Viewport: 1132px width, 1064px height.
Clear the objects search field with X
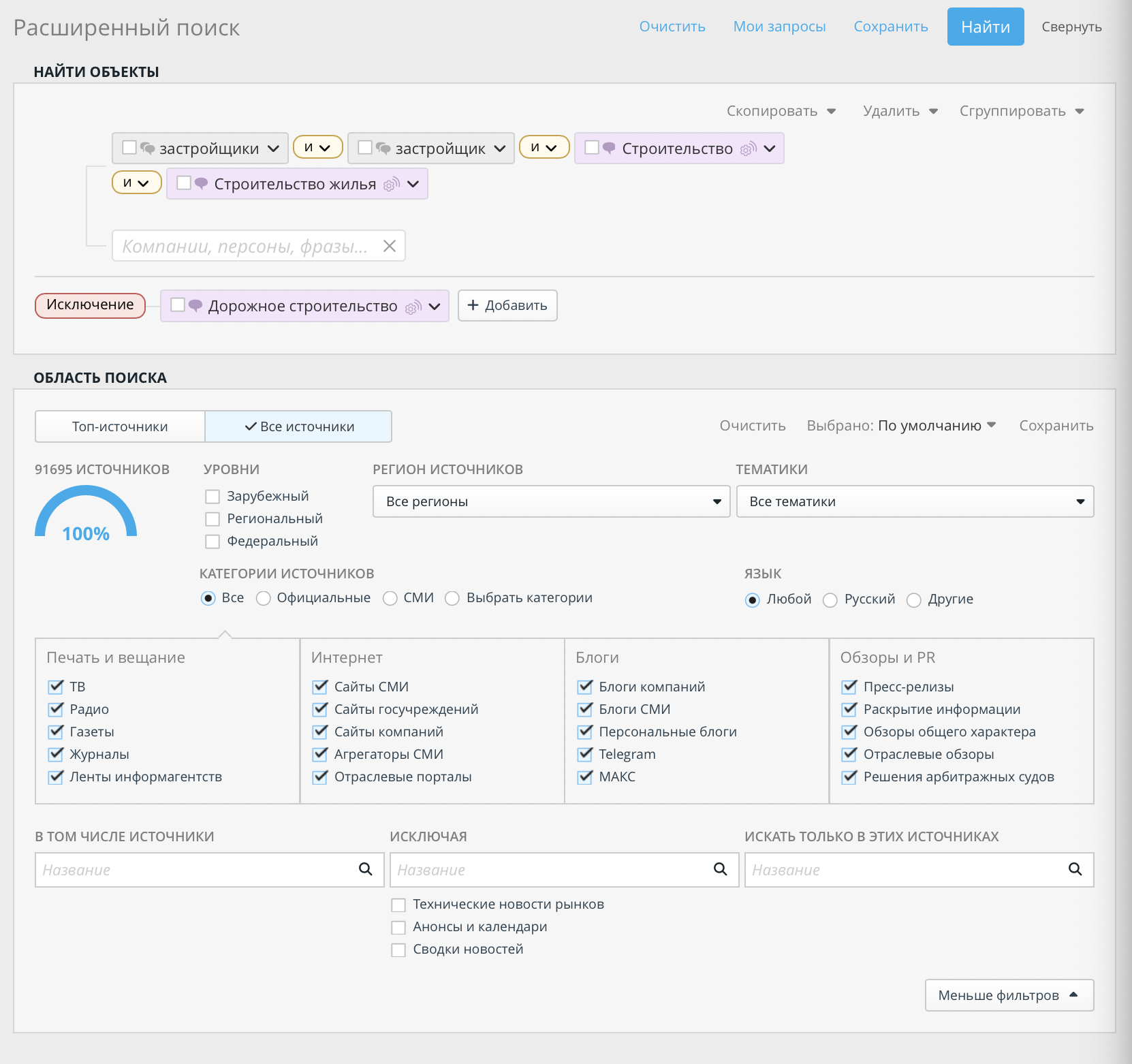(x=390, y=246)
